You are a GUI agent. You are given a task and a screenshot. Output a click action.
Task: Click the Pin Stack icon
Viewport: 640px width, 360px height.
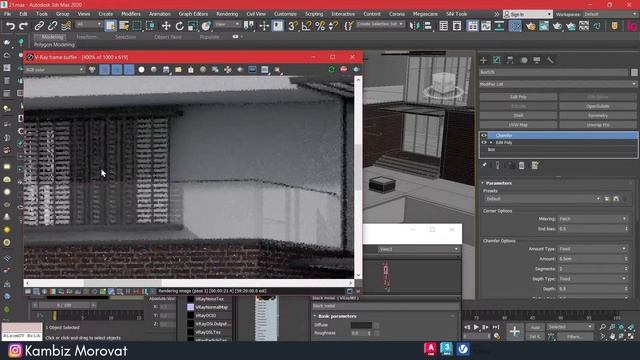click(x=484, y=165)
